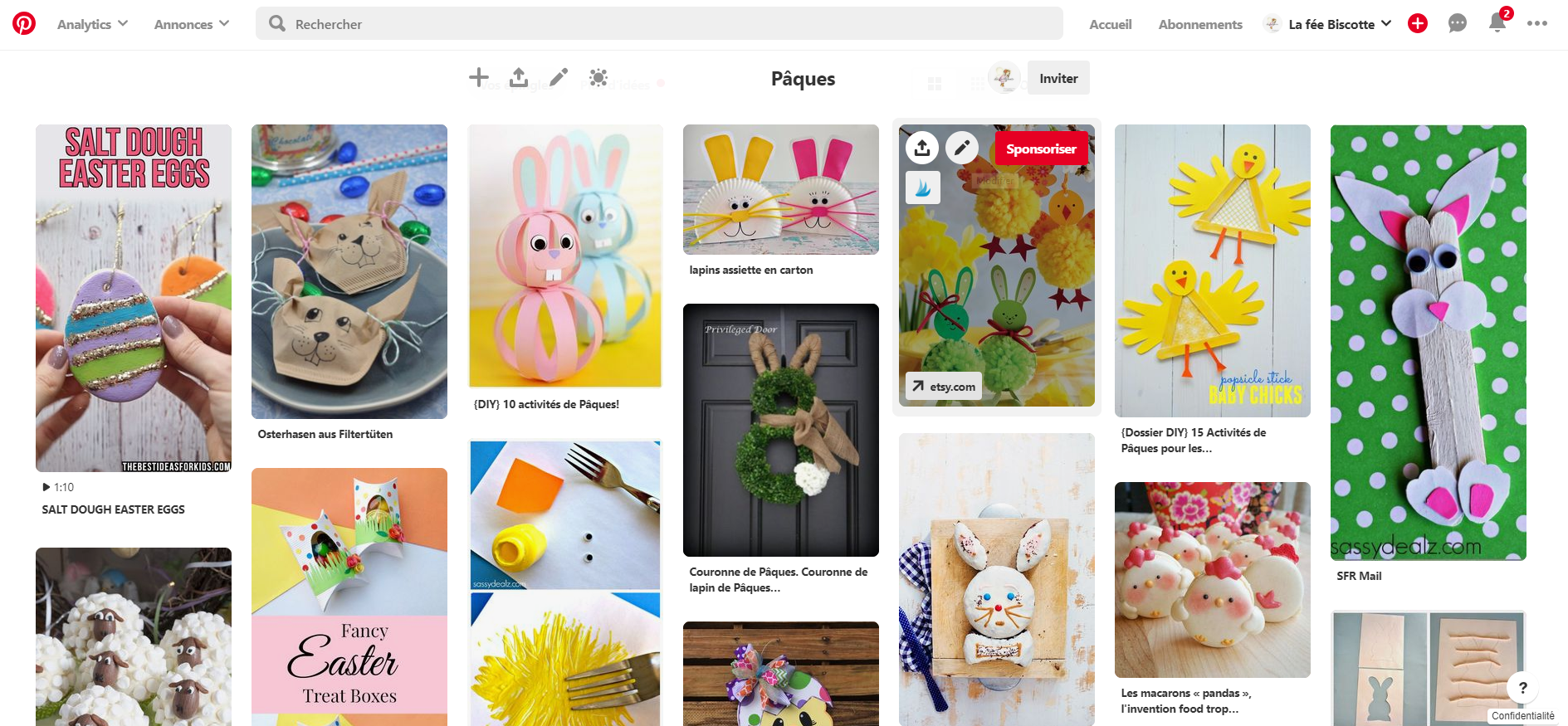Click the search magnifier icon
Image resolution: width=1568 pixels, height=726 pixels.
277,23
